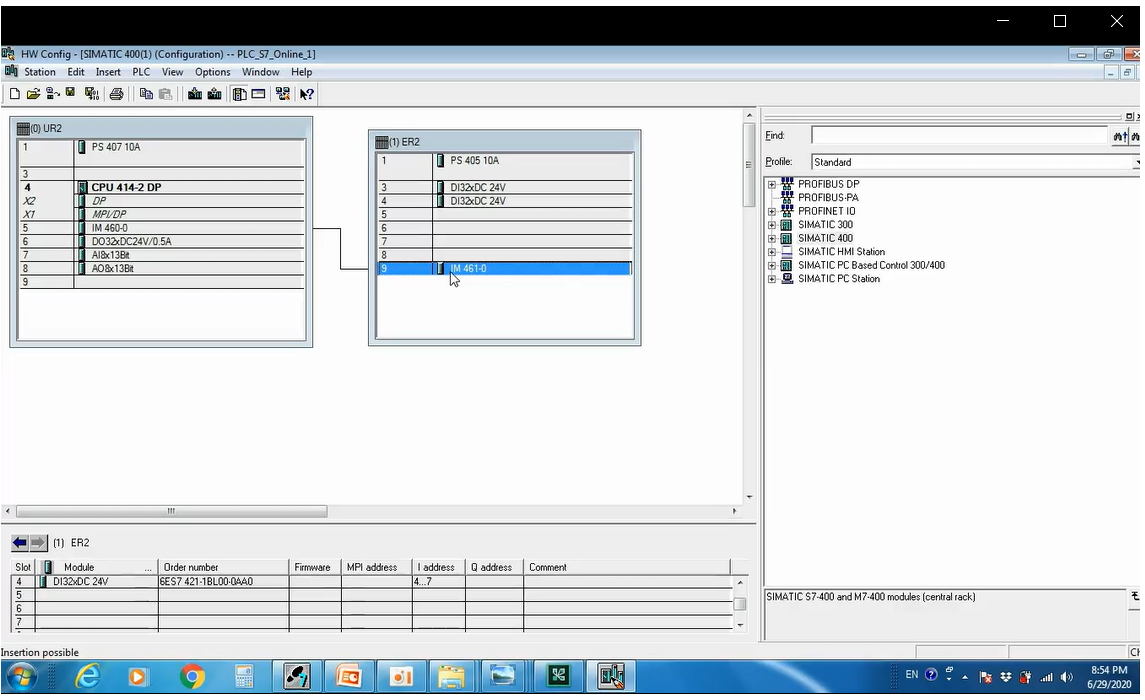Select DO32xDC24V/0.5A module in UR2

tap(131, 242)
